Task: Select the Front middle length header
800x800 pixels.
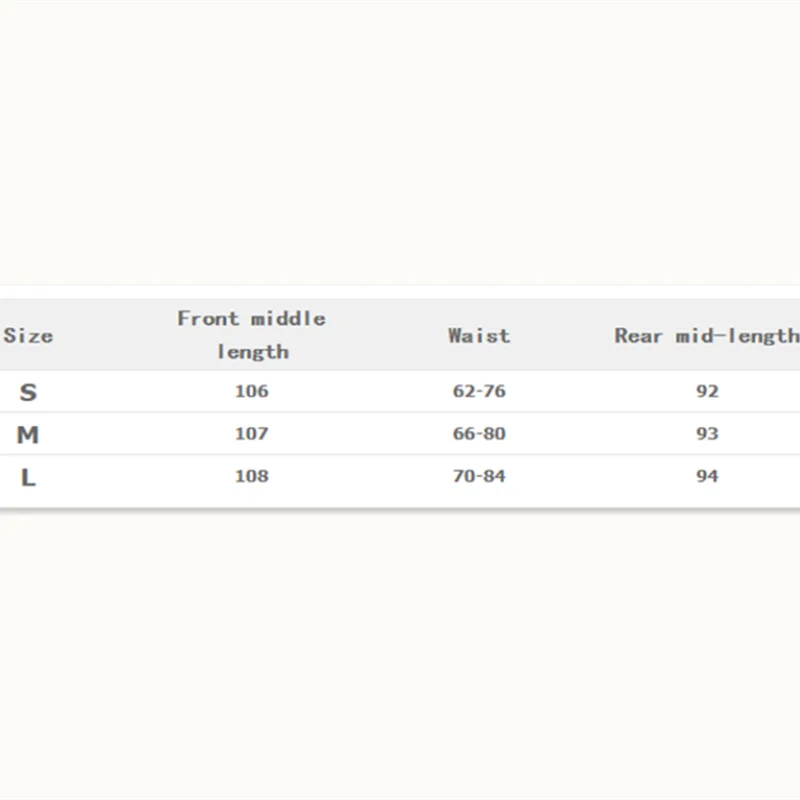Action: pyautogui.click(x=252, y=335)
